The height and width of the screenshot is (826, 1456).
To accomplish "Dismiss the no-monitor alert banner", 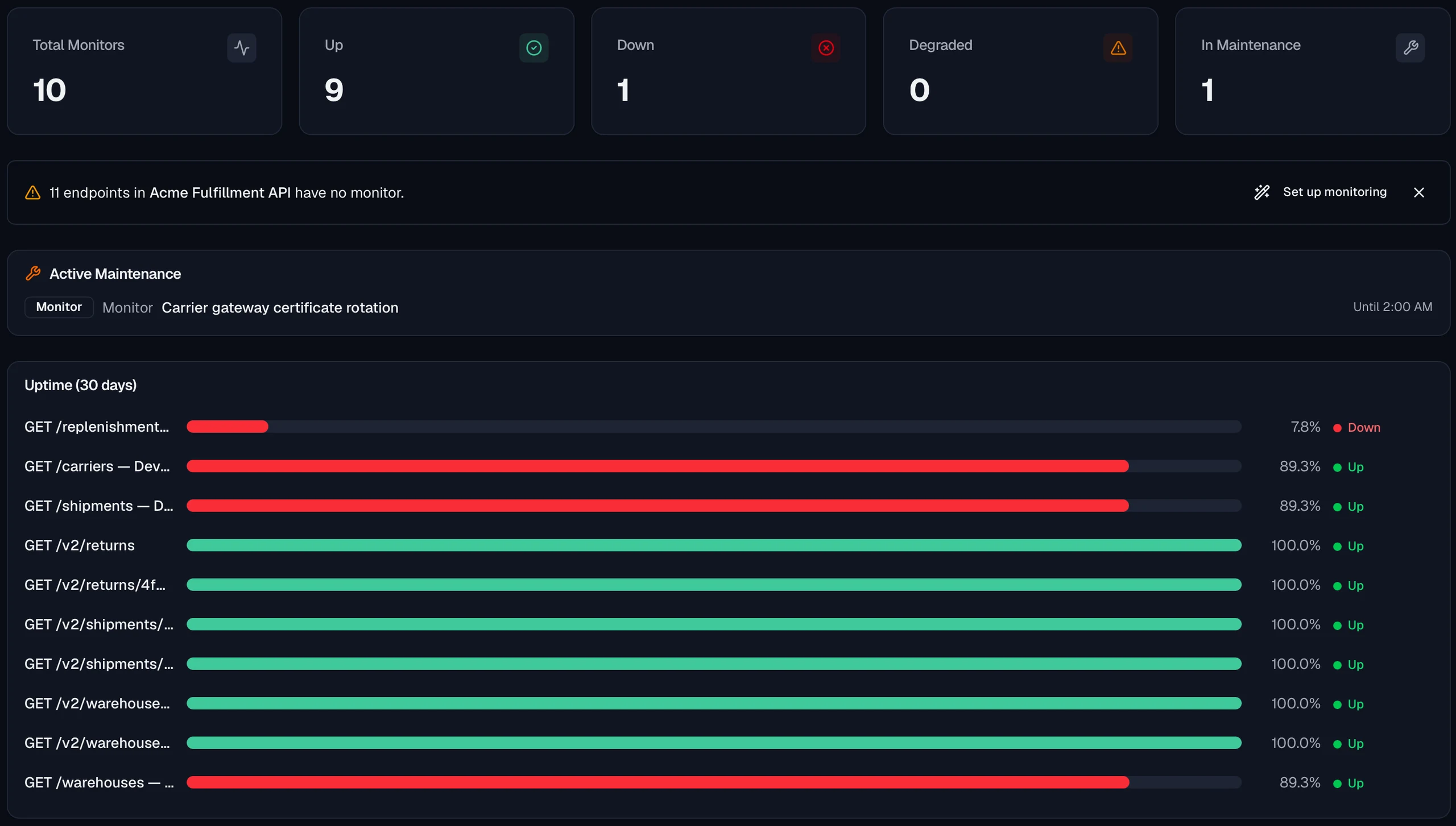I will coord(1419,192).
